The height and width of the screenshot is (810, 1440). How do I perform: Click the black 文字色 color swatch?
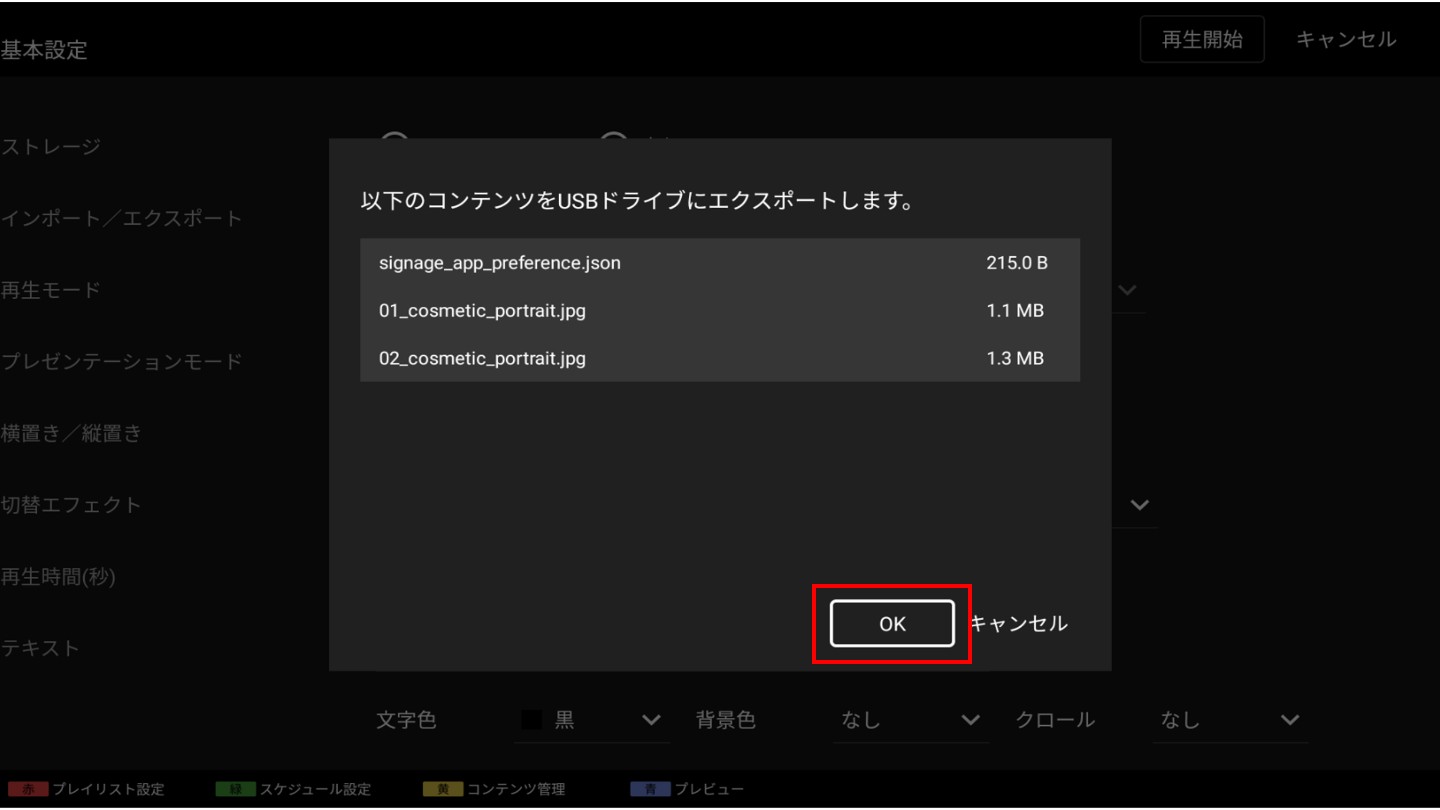[532, 720]
